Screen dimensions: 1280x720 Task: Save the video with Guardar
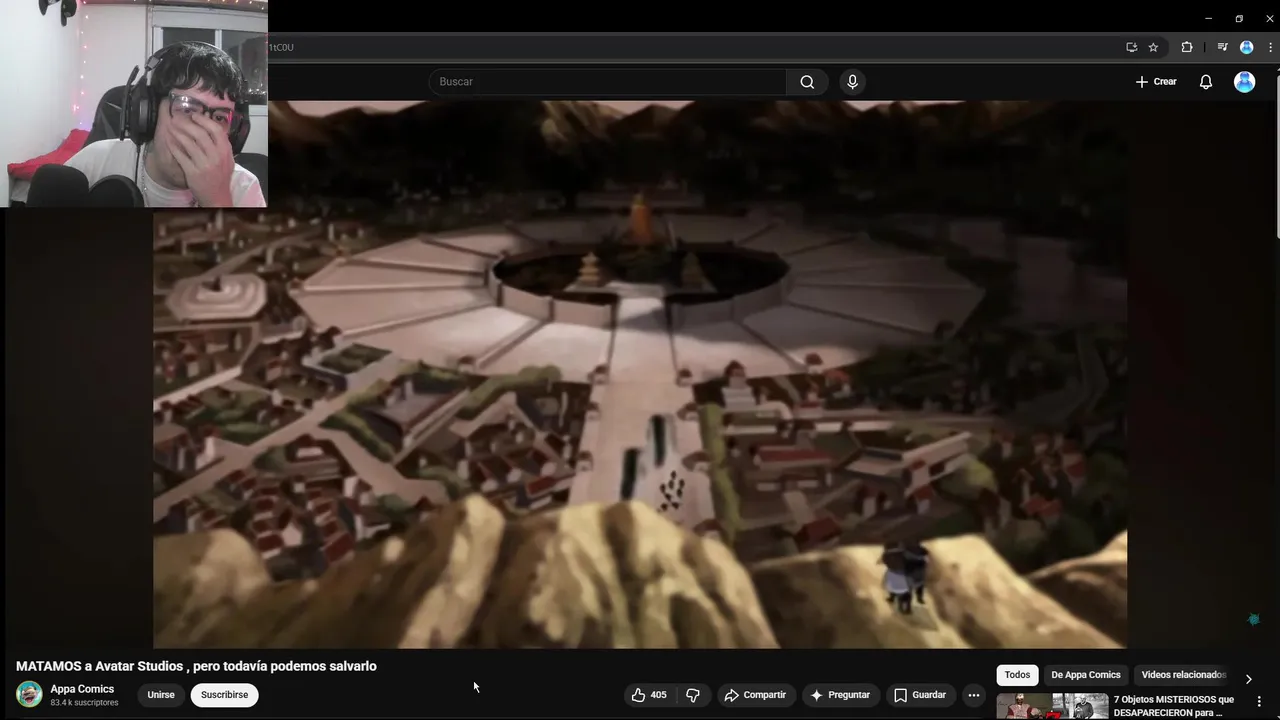(x=920, y=695)
